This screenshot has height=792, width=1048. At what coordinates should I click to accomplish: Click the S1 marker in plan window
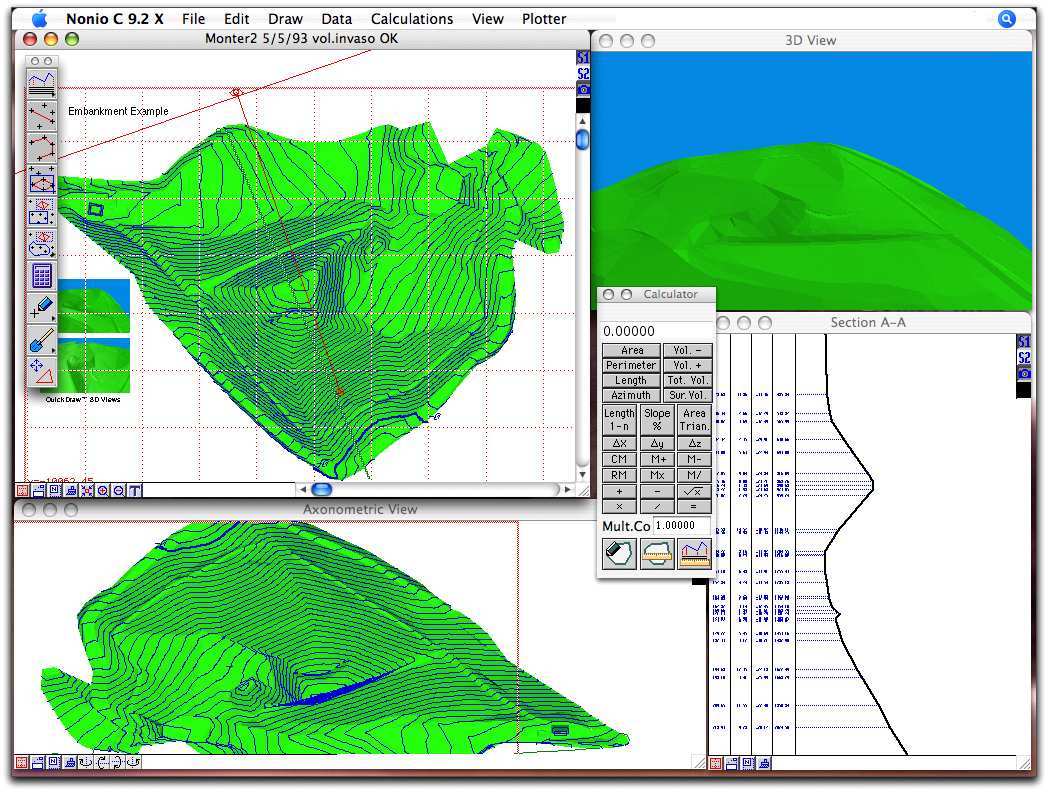[x=583, y=58]
